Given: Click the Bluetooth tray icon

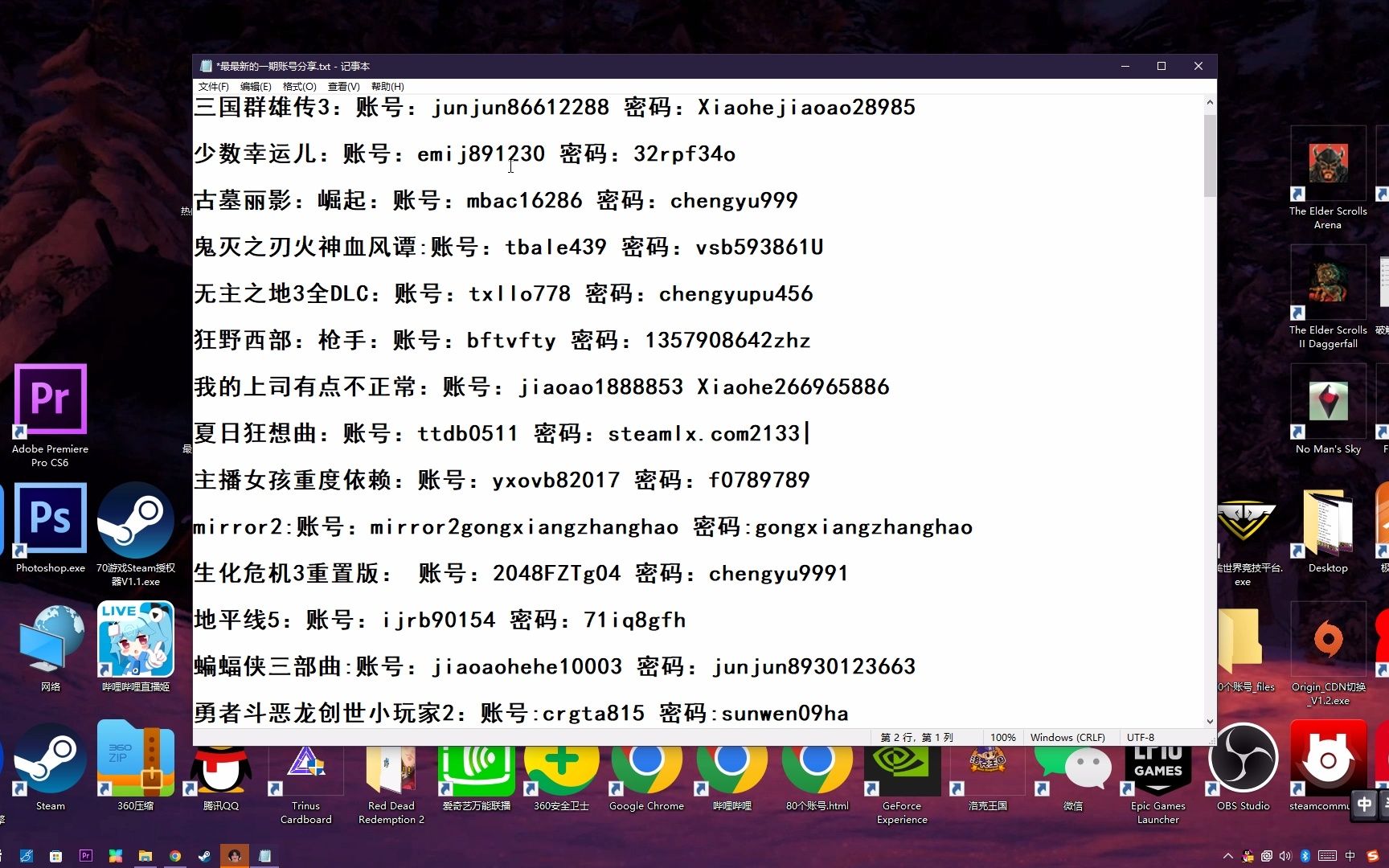Looking at the screenshot, I should coord(1305,856).
